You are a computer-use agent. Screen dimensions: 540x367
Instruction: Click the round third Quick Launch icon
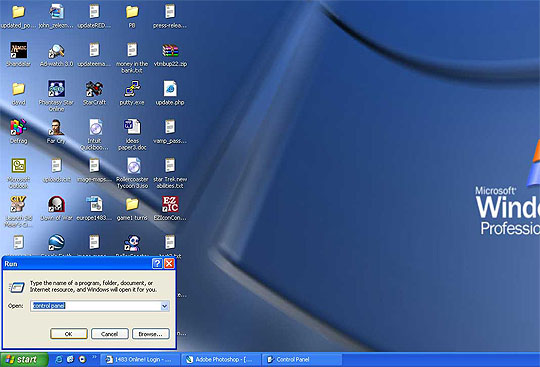tap(82, 360)
